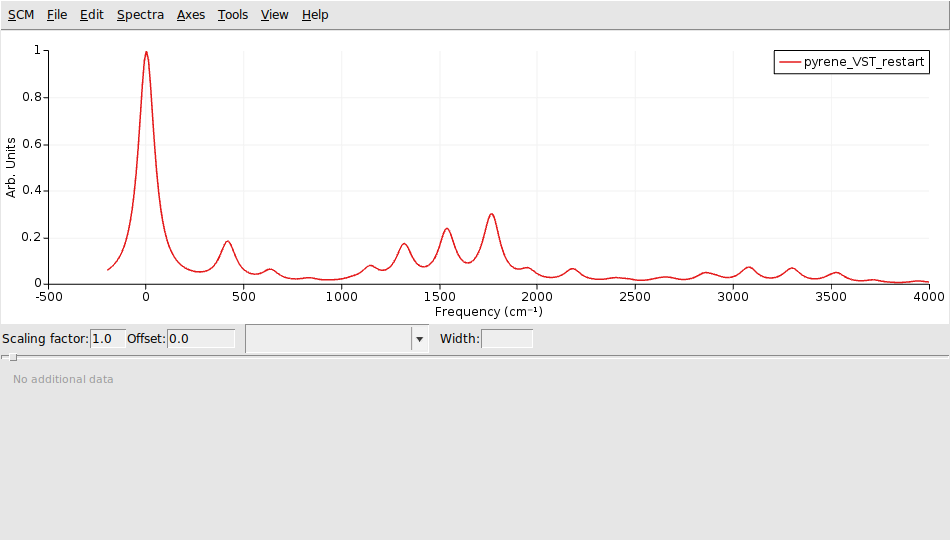Open the File menu
This screenshot has width=950, height=540.
pyautogui.click(x=57, y=15)
